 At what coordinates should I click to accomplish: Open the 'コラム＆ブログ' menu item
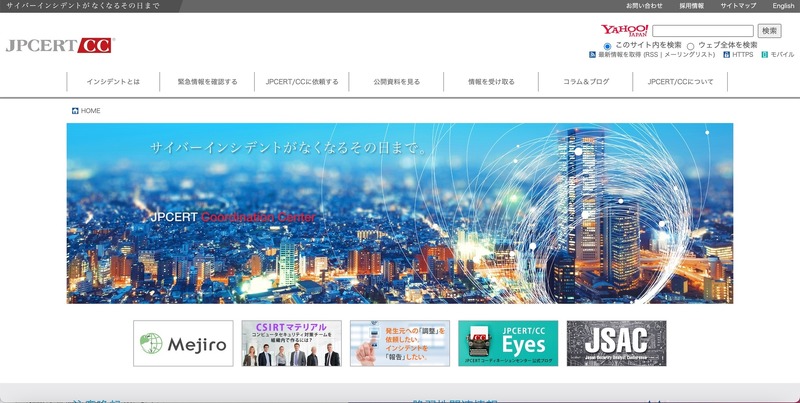click(586, 82)
